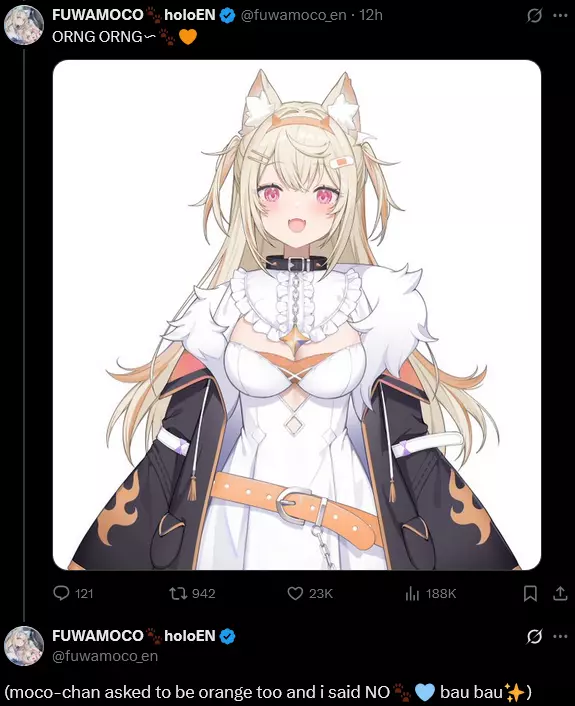Open the attached anime character image
The width and height of the screenshot is (575, 706).
pyautogui.click(x=297, y=315)
